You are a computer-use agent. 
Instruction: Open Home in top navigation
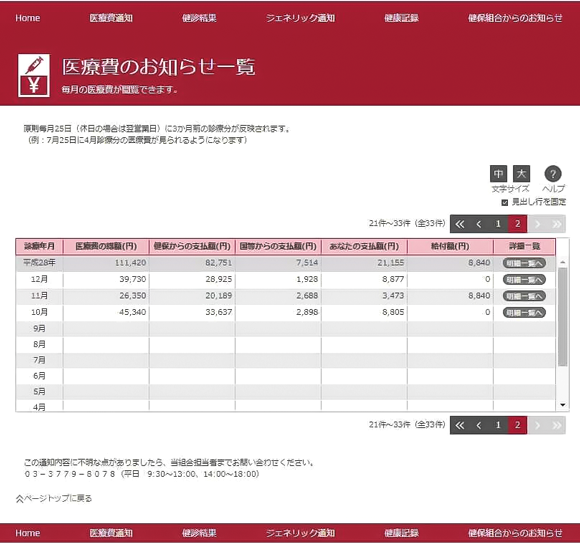click(28, 18)
